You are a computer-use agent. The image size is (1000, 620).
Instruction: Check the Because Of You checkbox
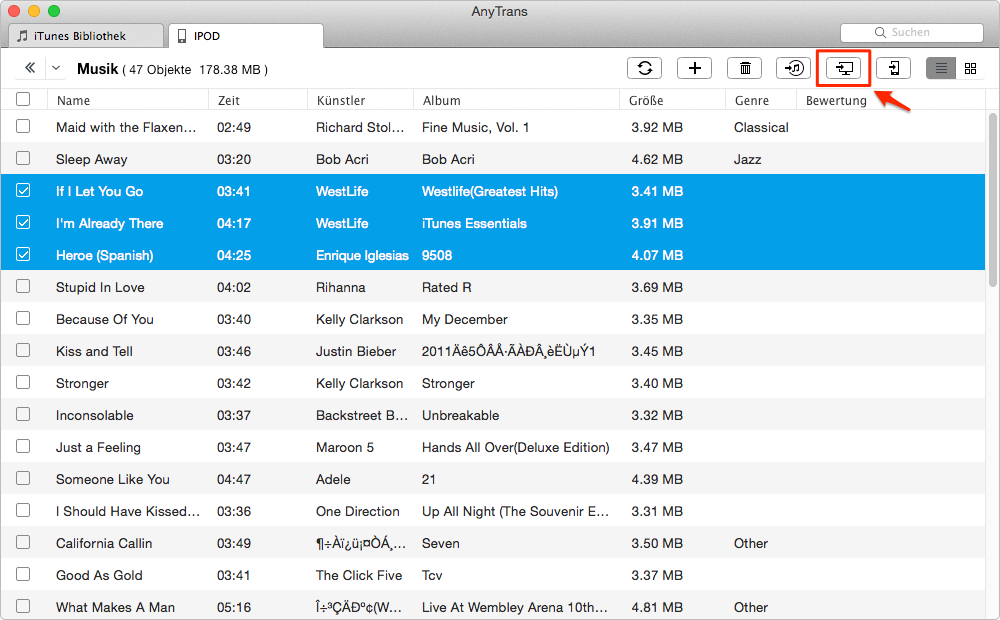(23, 318)
